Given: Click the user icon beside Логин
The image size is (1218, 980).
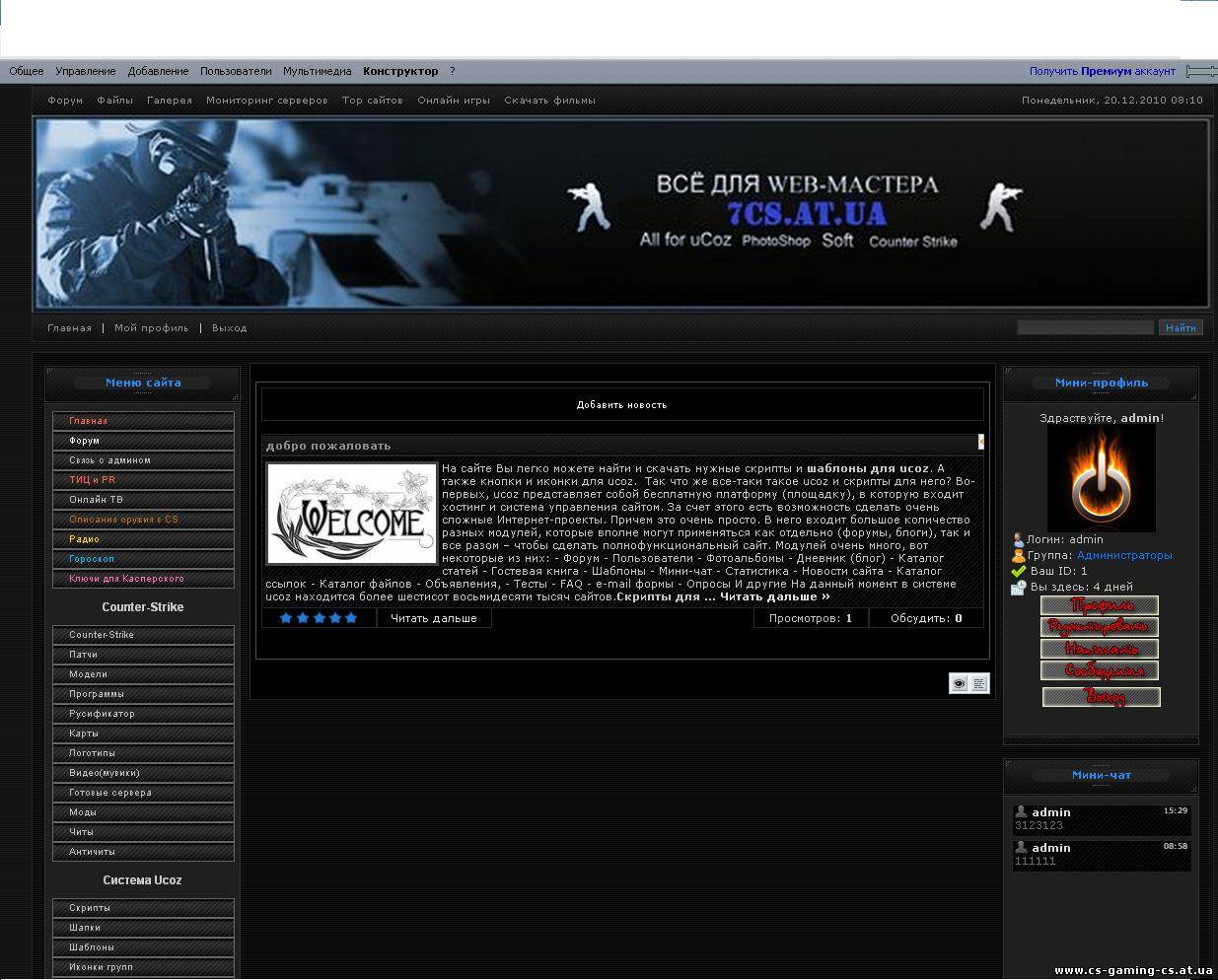Looking at the screenshot, I should (x=1019, y=539).
